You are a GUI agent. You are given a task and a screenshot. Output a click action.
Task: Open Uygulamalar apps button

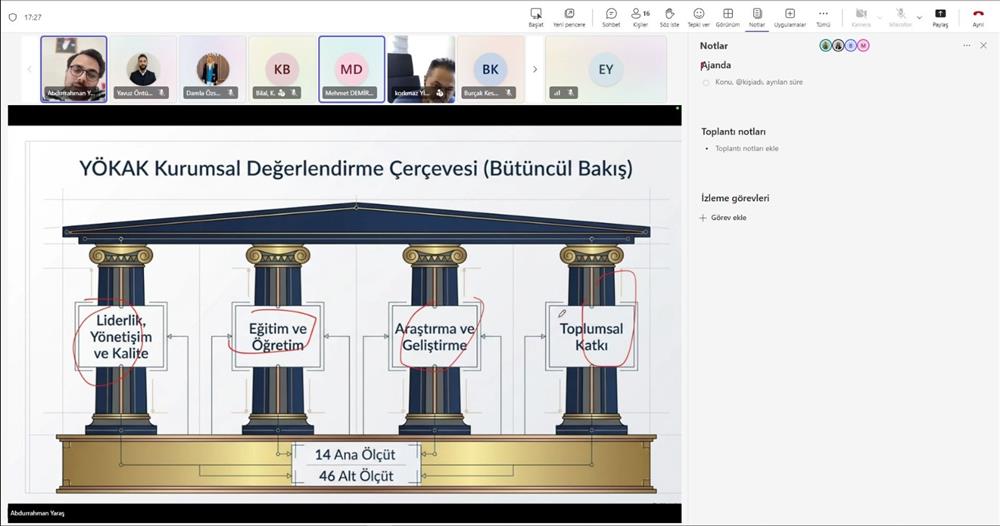(x=790, y=16)
